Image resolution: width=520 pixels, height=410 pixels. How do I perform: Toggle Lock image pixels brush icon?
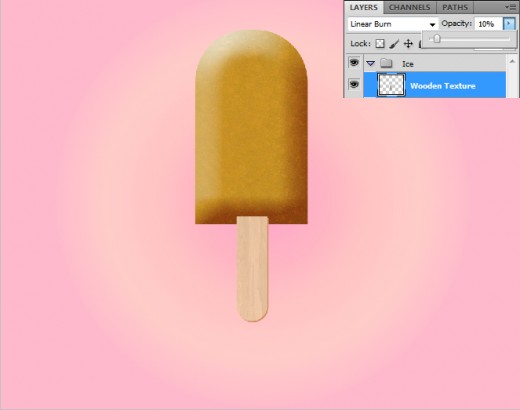(x=394, y=44)
